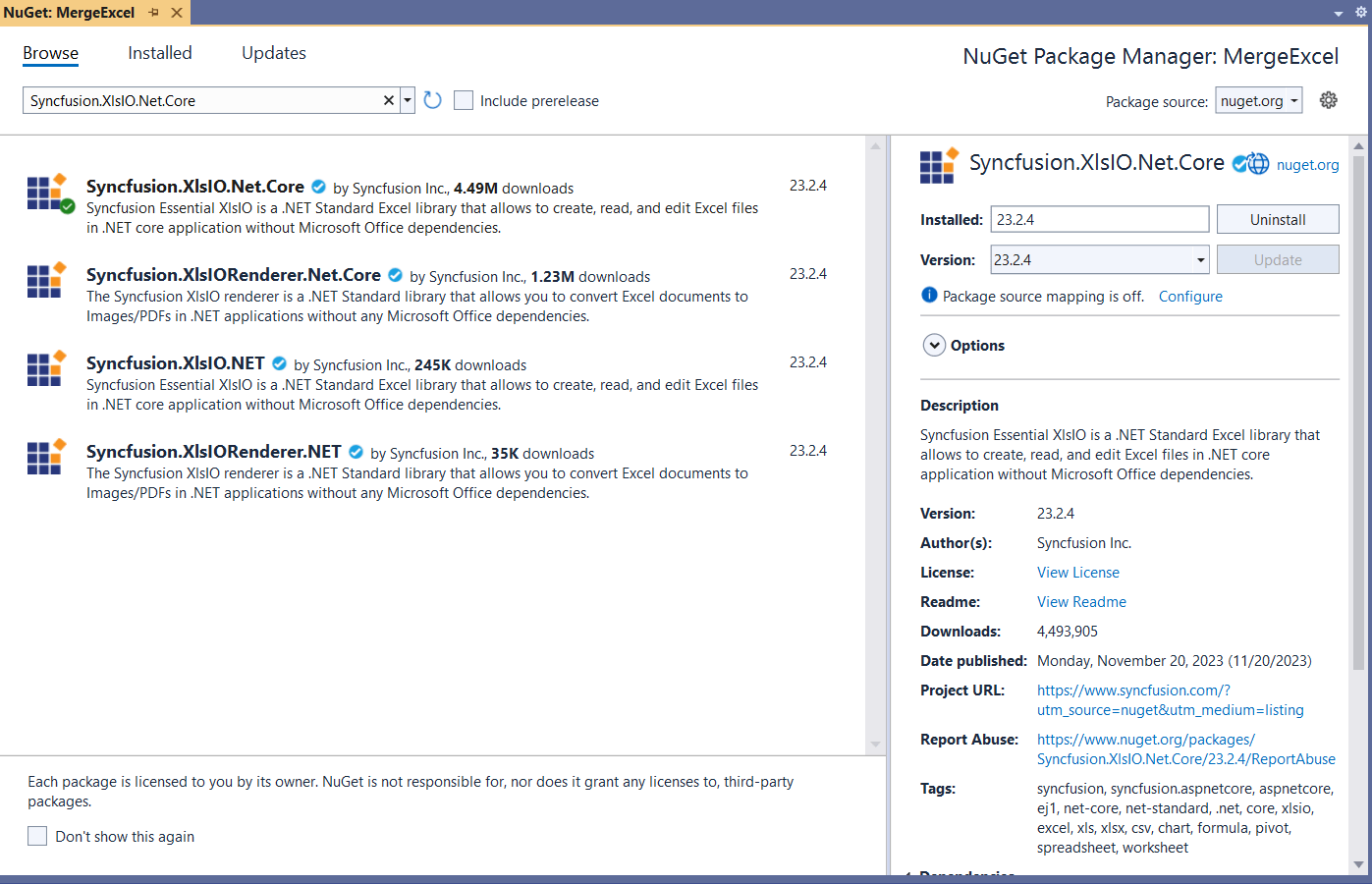Viewport: 1372px width, 884px height.
Task: Switch to the Updates tab
Action: (x=274, y=53)
